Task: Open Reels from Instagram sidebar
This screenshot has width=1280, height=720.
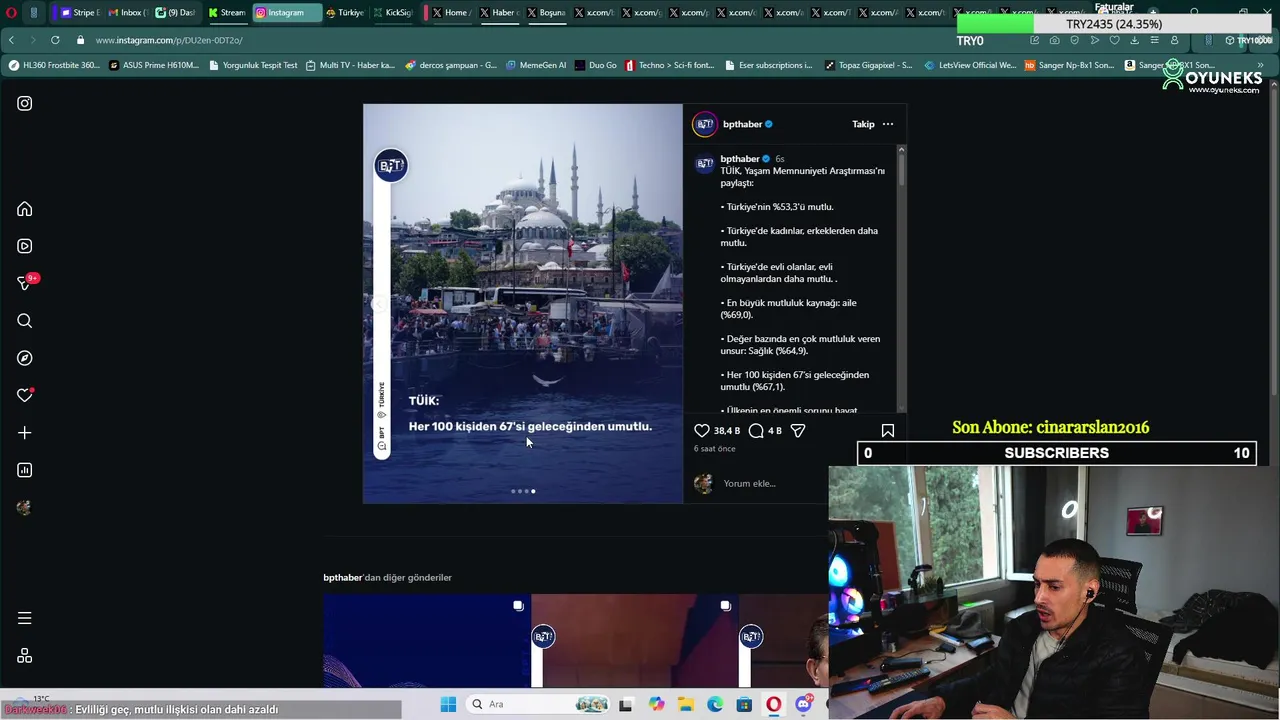Action: (x=25, y=246)
